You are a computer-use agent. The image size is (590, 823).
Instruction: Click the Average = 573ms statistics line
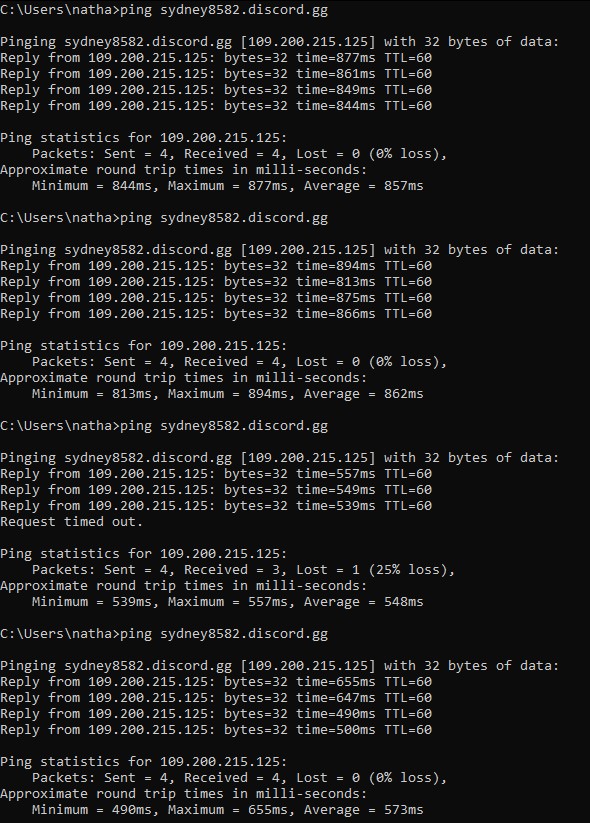[x=227, y=810]
